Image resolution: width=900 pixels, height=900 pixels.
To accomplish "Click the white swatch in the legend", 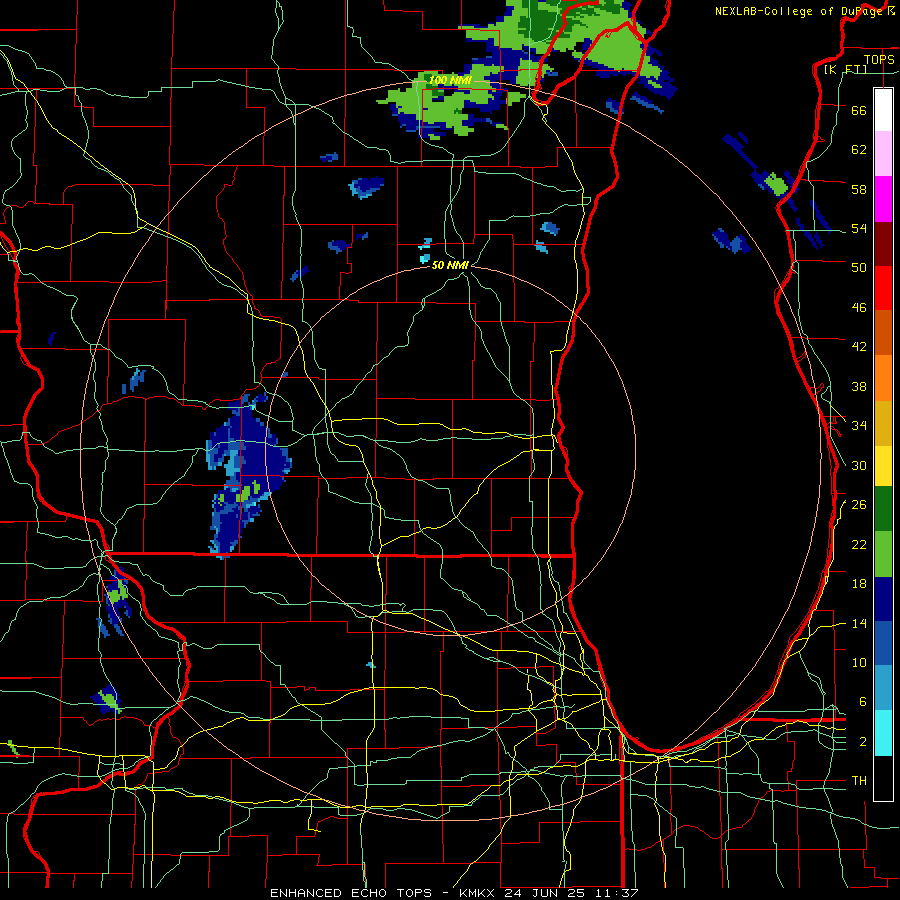I will (883, 110).
